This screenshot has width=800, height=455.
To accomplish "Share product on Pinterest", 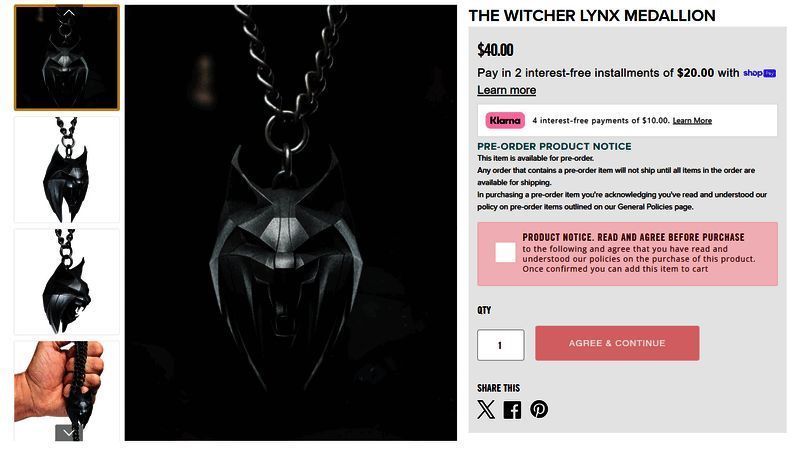I will (539, 409).
